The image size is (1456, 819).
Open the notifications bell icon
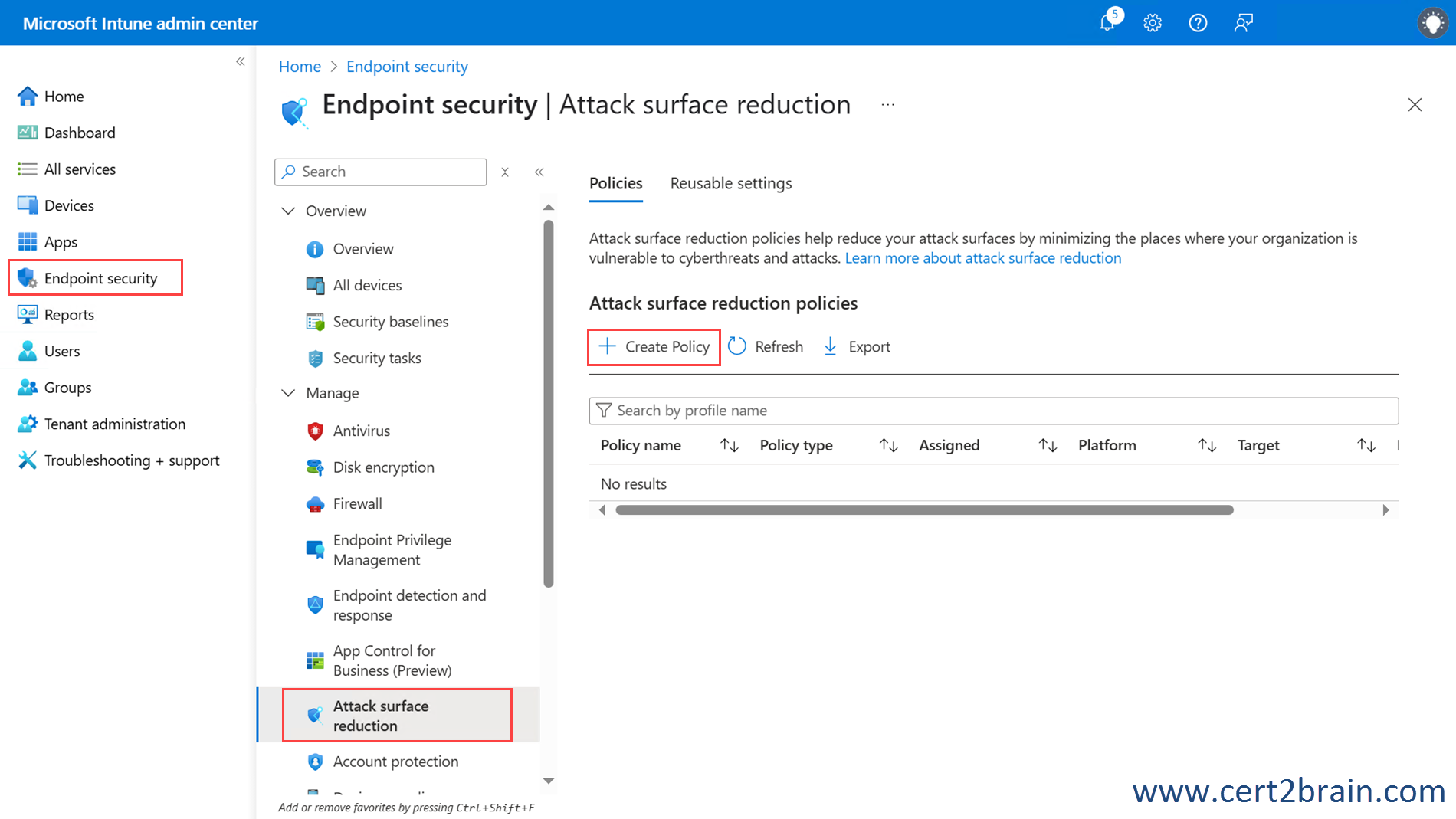(1108, 22)
